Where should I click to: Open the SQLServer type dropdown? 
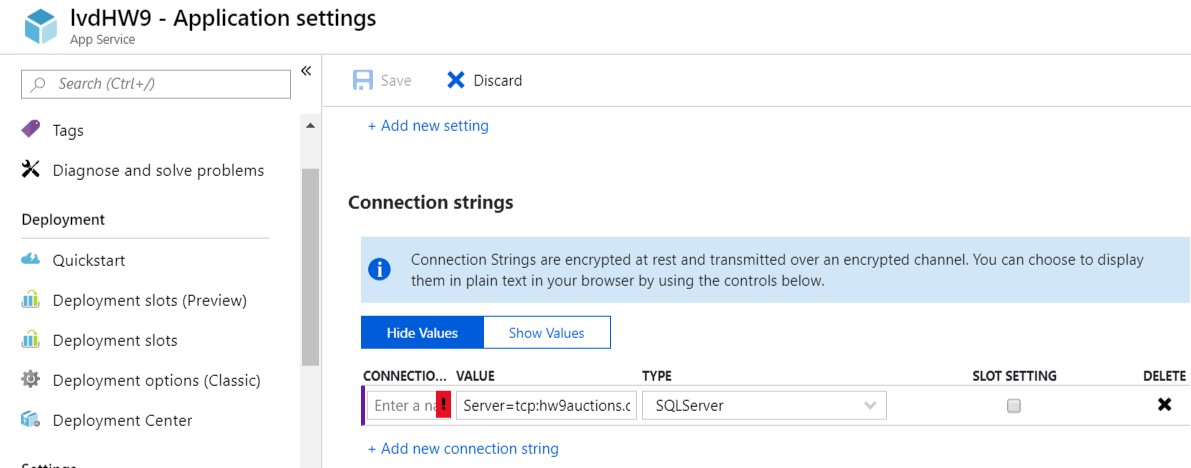click(x=765, y=406)
